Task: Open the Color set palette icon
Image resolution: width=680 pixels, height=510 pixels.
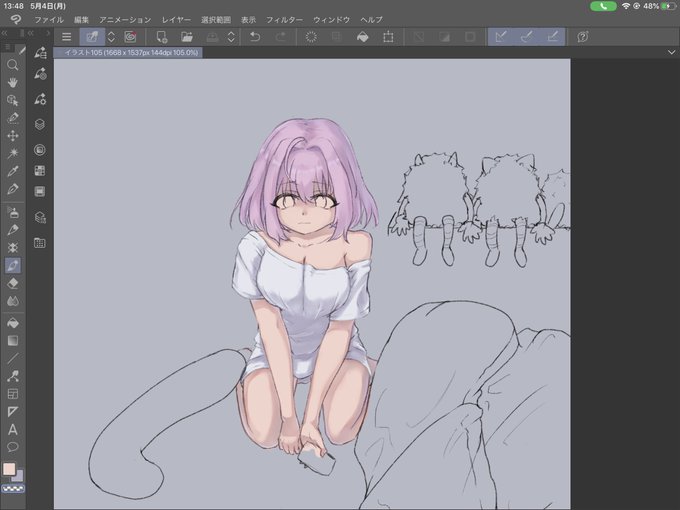Action: [40, 170]
